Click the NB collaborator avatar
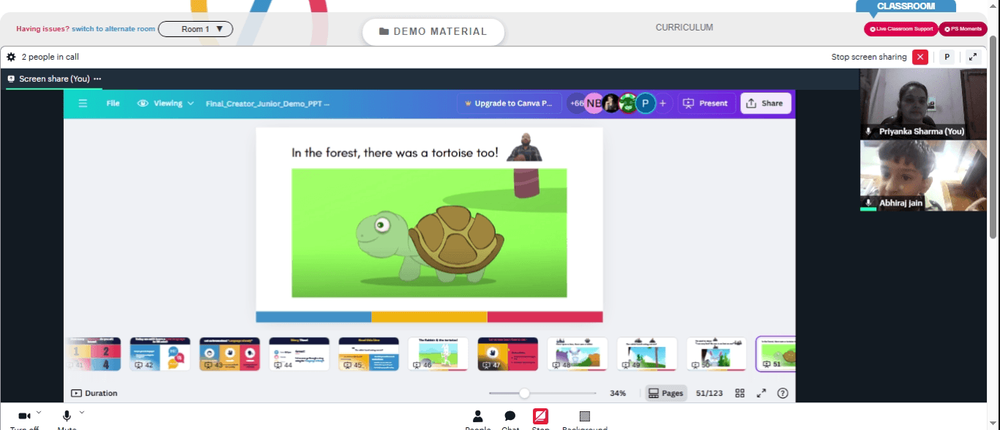The width and height of the screenshot is (1000, 430). tap(594, 103)
